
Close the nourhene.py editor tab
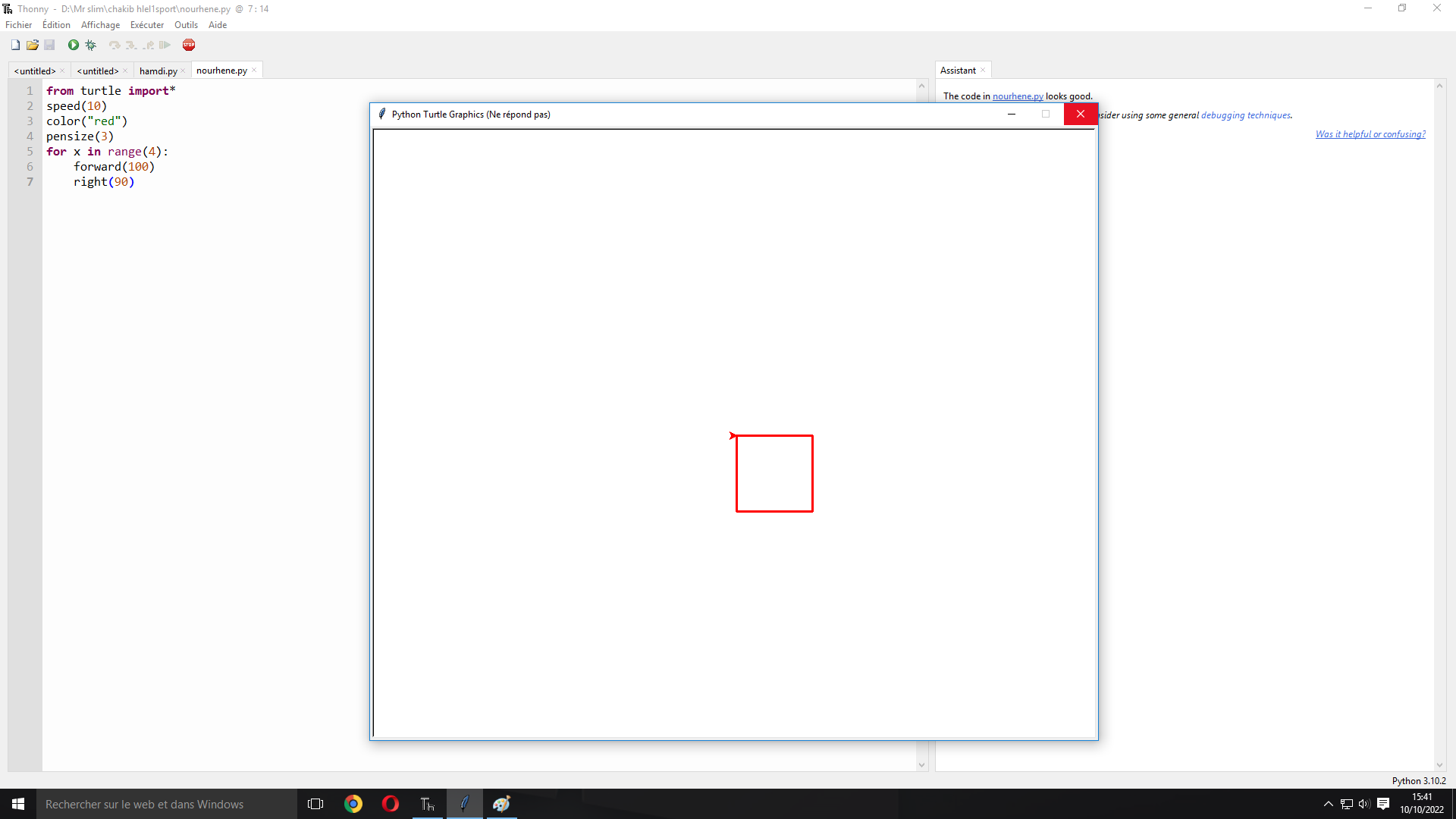255,71
